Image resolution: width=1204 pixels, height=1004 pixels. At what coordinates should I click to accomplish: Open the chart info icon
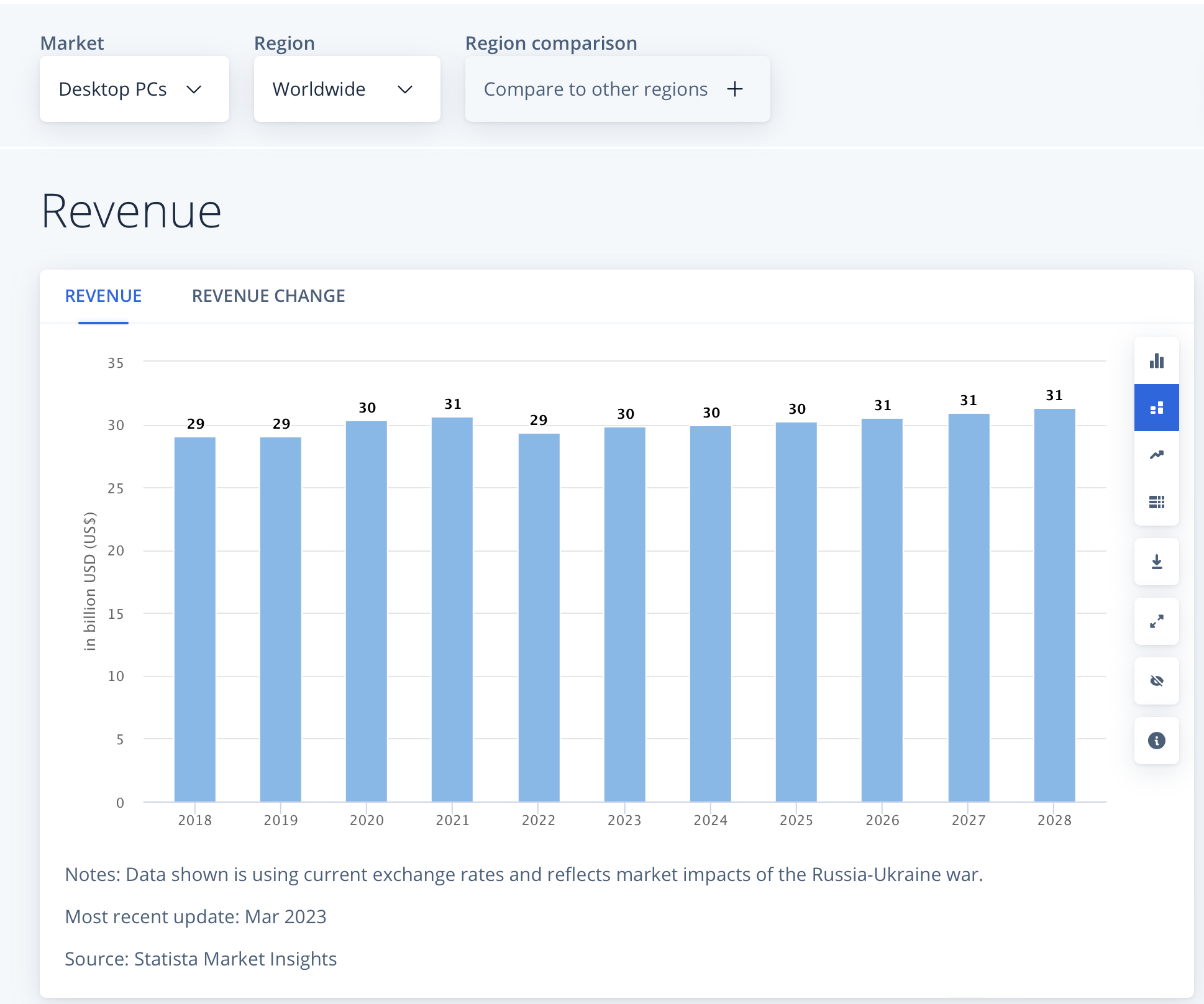click(1156, 741)
